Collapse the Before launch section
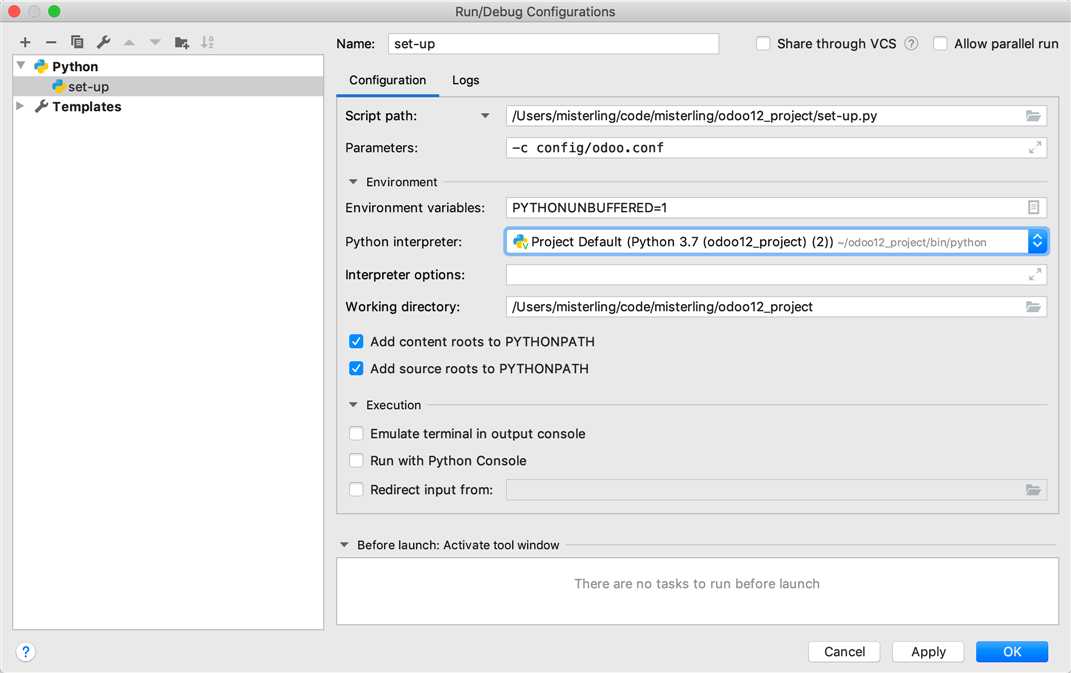 [344, 545]
